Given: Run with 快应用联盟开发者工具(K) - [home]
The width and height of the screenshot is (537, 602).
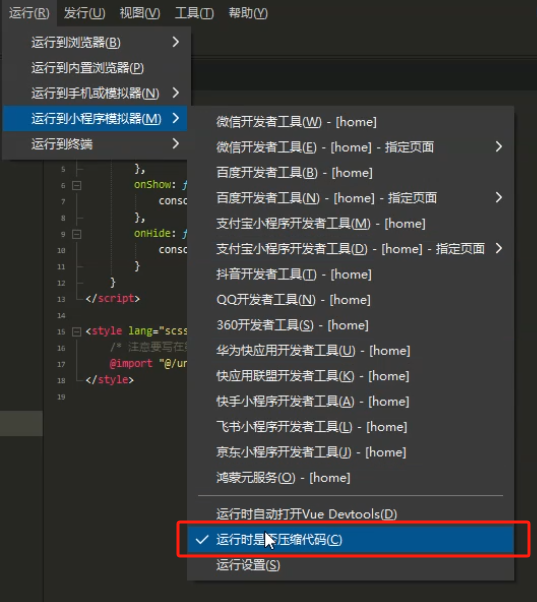Looking at the screenshot, I should (x=350, y=376).
